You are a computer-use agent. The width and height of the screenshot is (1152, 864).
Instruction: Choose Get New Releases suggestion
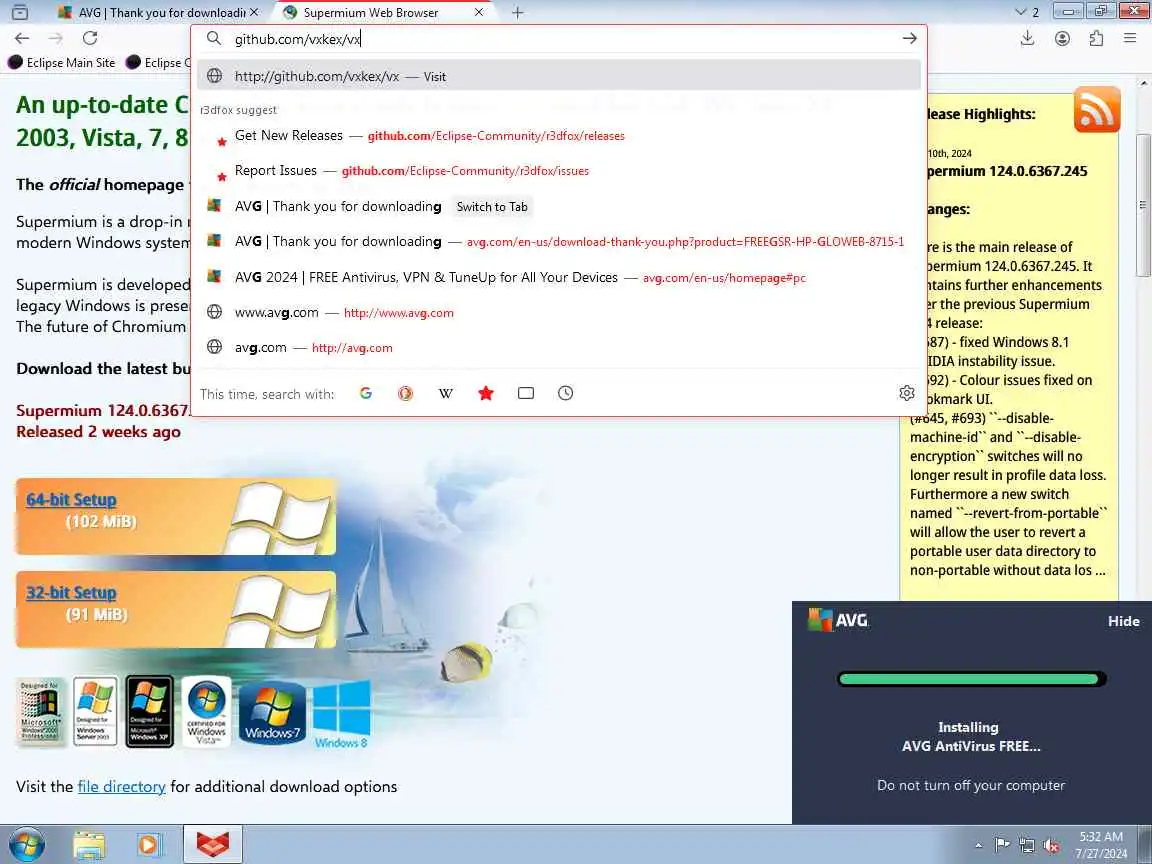pyautogui.click(x=558, y=136)
